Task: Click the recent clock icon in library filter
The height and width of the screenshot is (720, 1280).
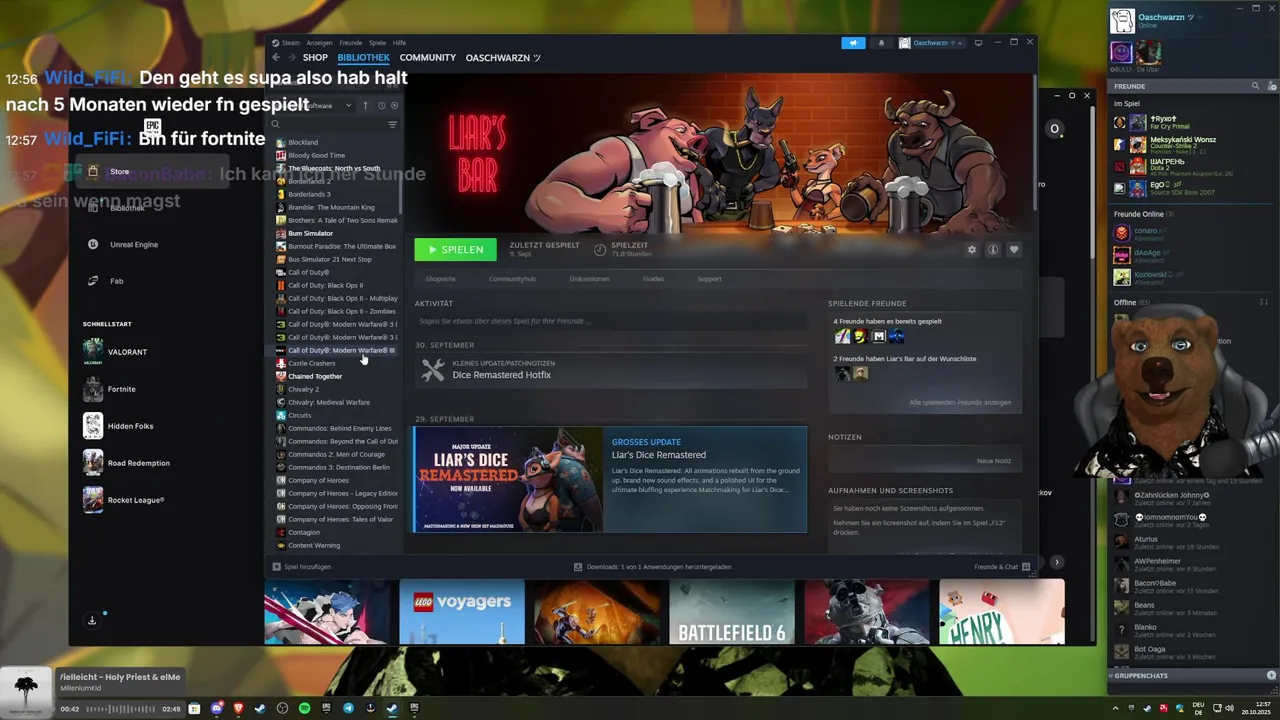Action: tap(381, 105)
